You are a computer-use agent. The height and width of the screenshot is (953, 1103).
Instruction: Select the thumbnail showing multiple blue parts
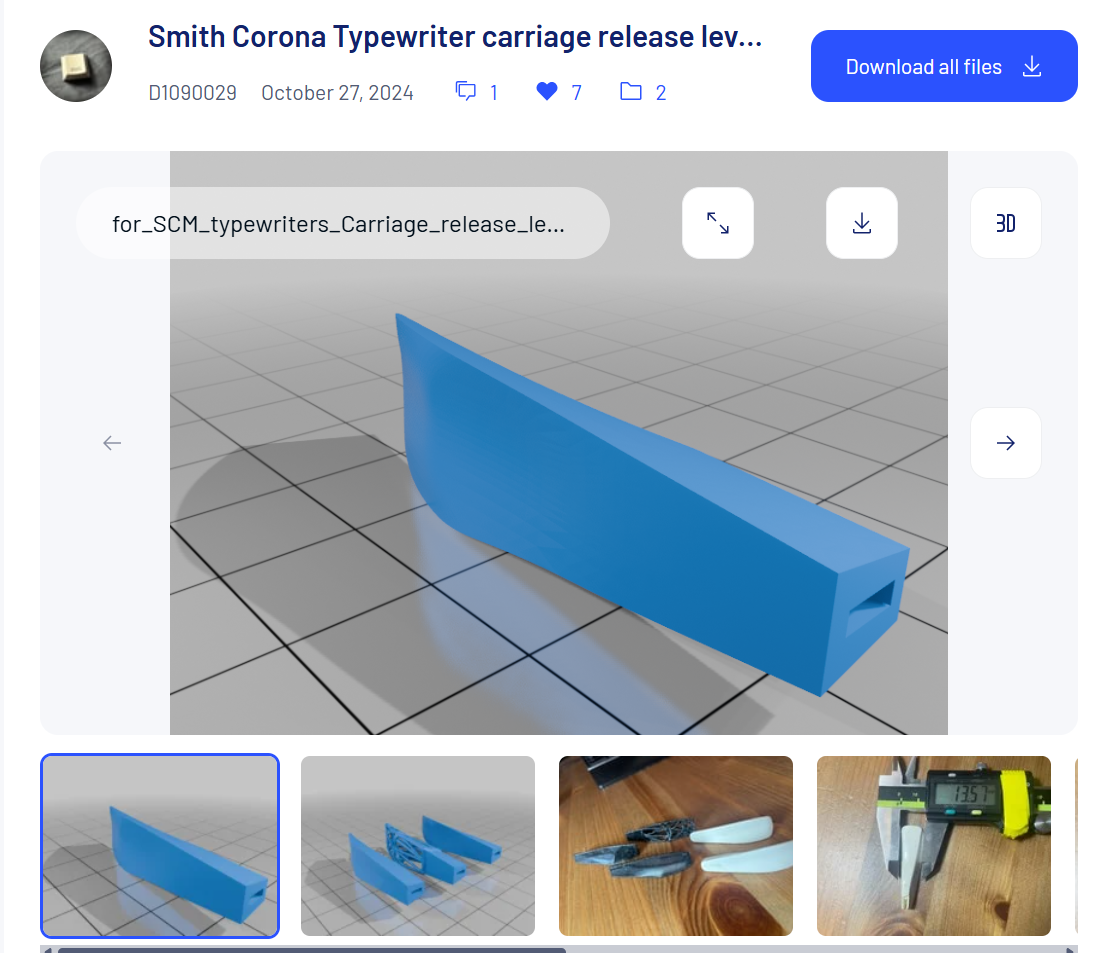[418, 845]
